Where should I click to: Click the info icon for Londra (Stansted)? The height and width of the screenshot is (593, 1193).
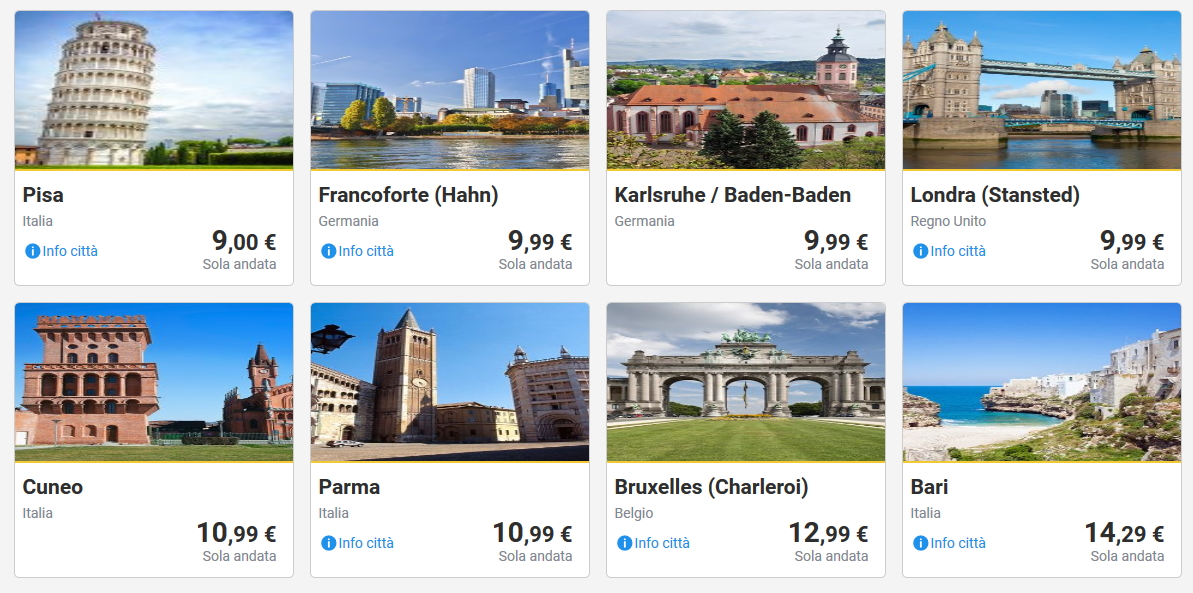921,251
